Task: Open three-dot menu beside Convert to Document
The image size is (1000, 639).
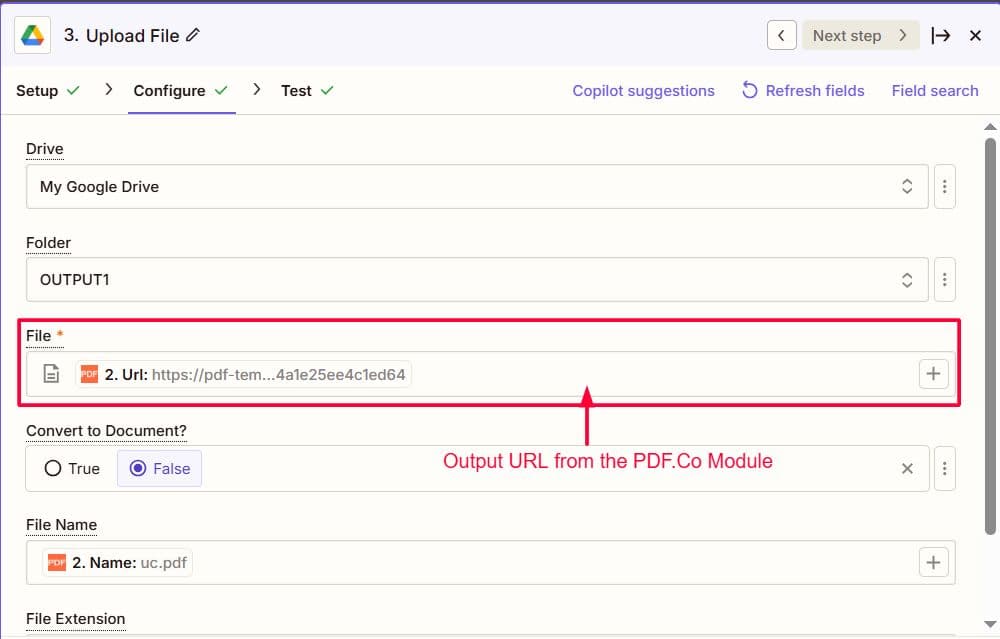Action: 945,468
